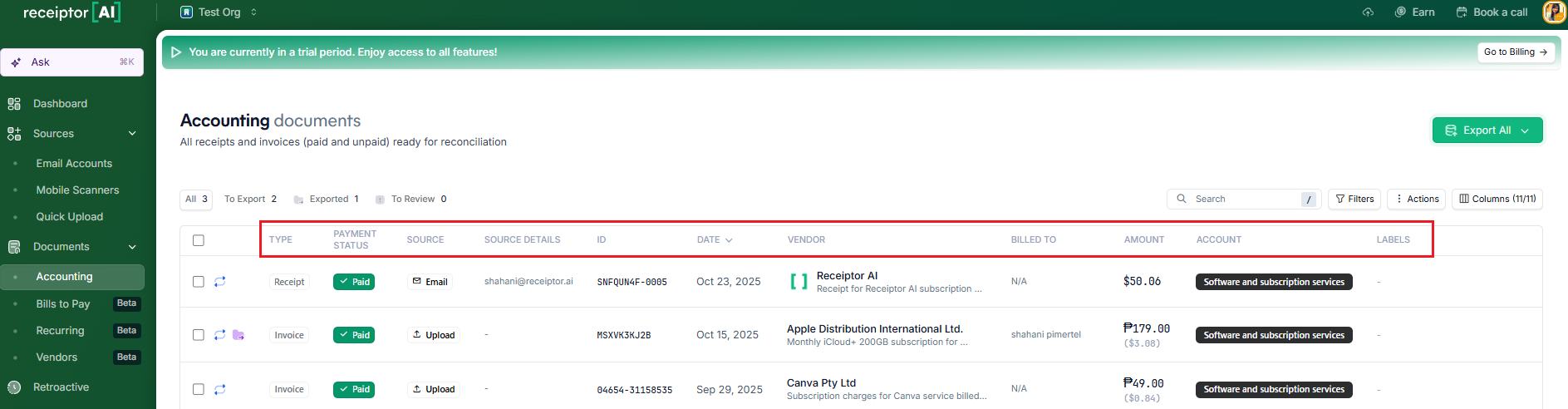Sort by the Date column header
Screen dimensions: 1568x409
point(715,240)
